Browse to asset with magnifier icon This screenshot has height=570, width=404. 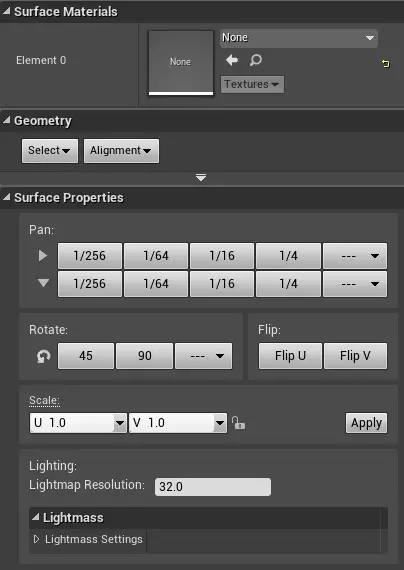coord(256,60)
